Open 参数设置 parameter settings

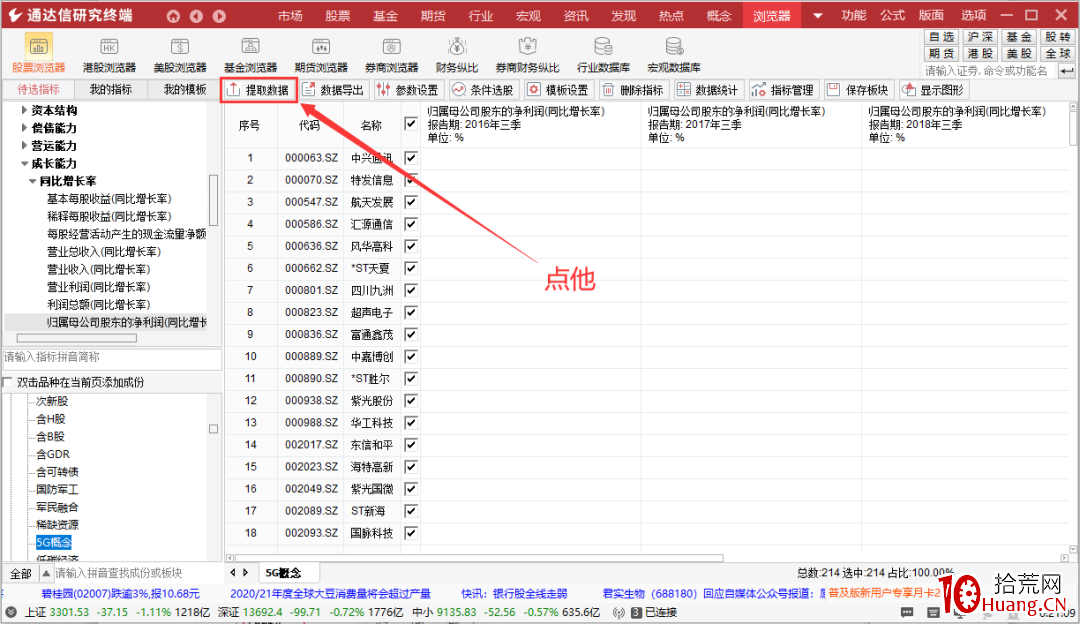tap(408, 90)
